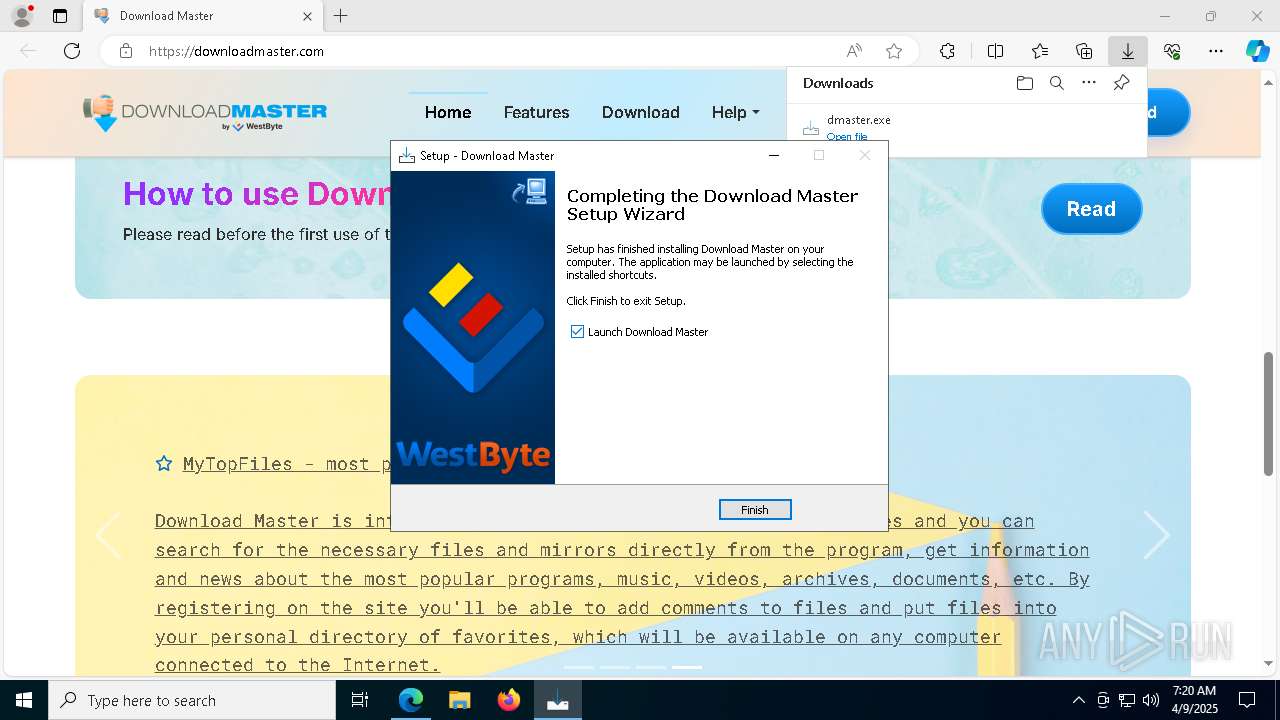The image size is (1280, 720).
Task: Open the Edge profile icon
Action: pos(21,16)
